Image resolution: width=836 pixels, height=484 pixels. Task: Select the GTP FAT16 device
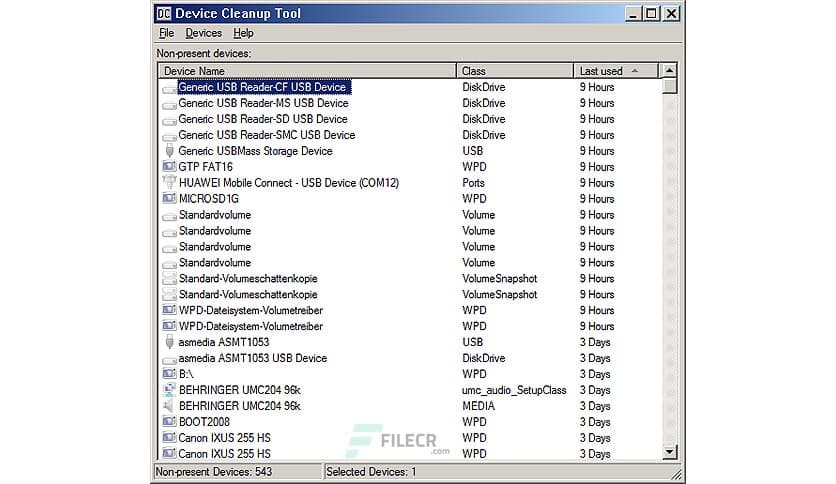tap(205, 167)
